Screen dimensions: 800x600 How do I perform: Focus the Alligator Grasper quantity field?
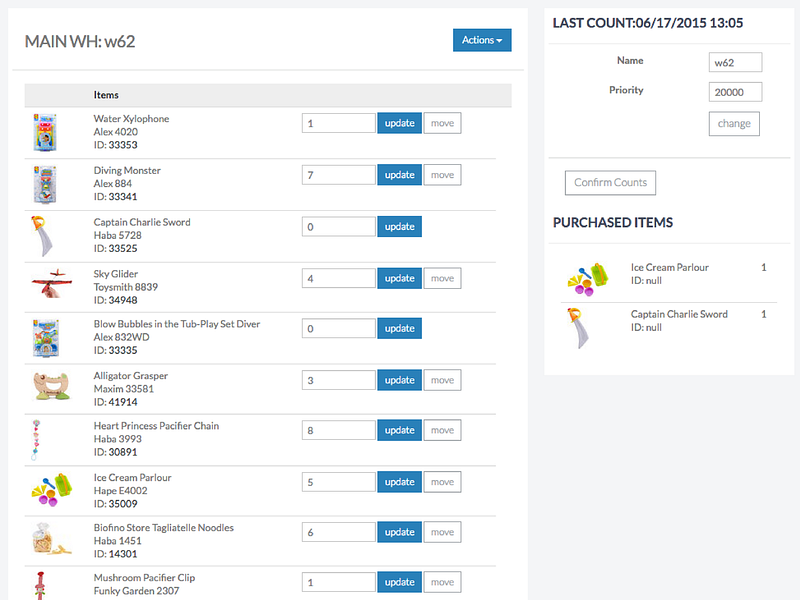point(338,380)
